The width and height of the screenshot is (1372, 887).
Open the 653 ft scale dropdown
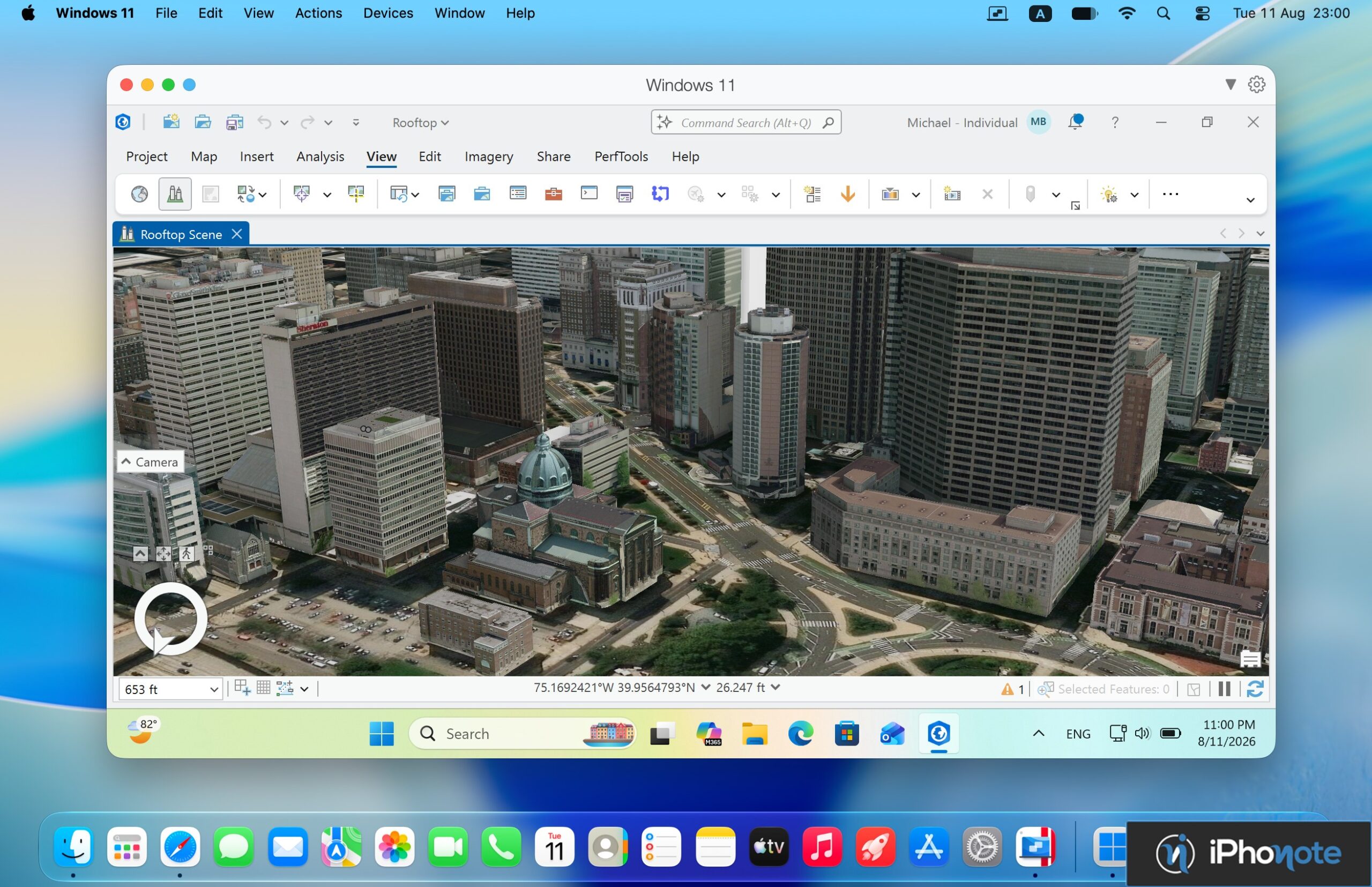click(214, 689)
